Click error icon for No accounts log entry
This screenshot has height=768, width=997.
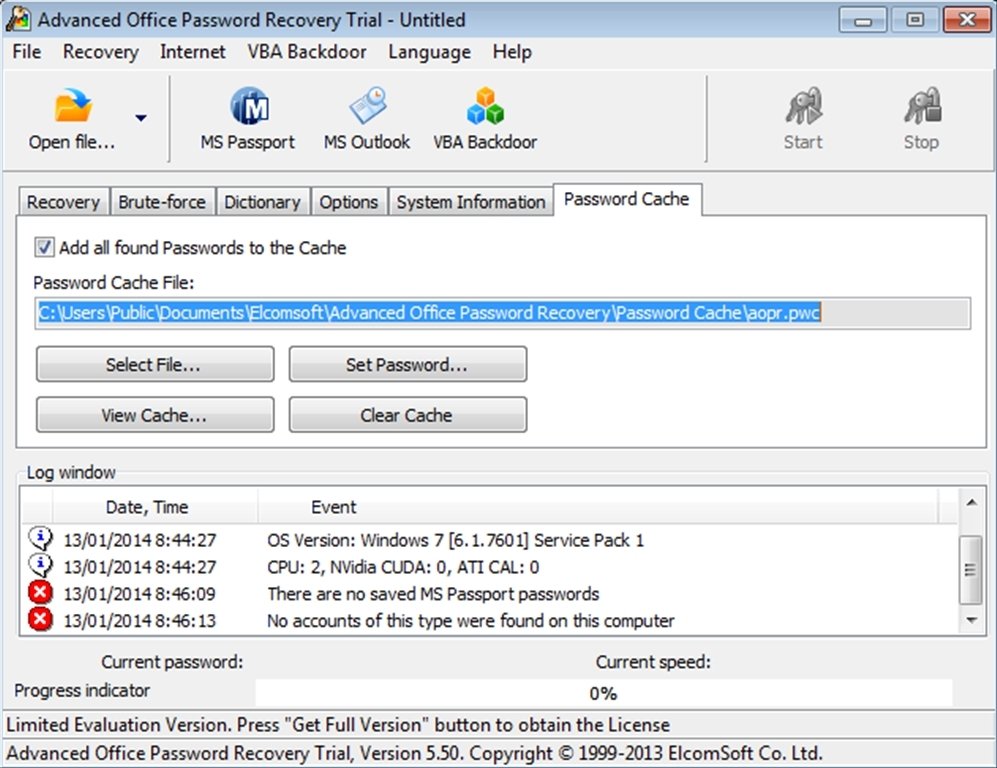(x=40, y=619)
